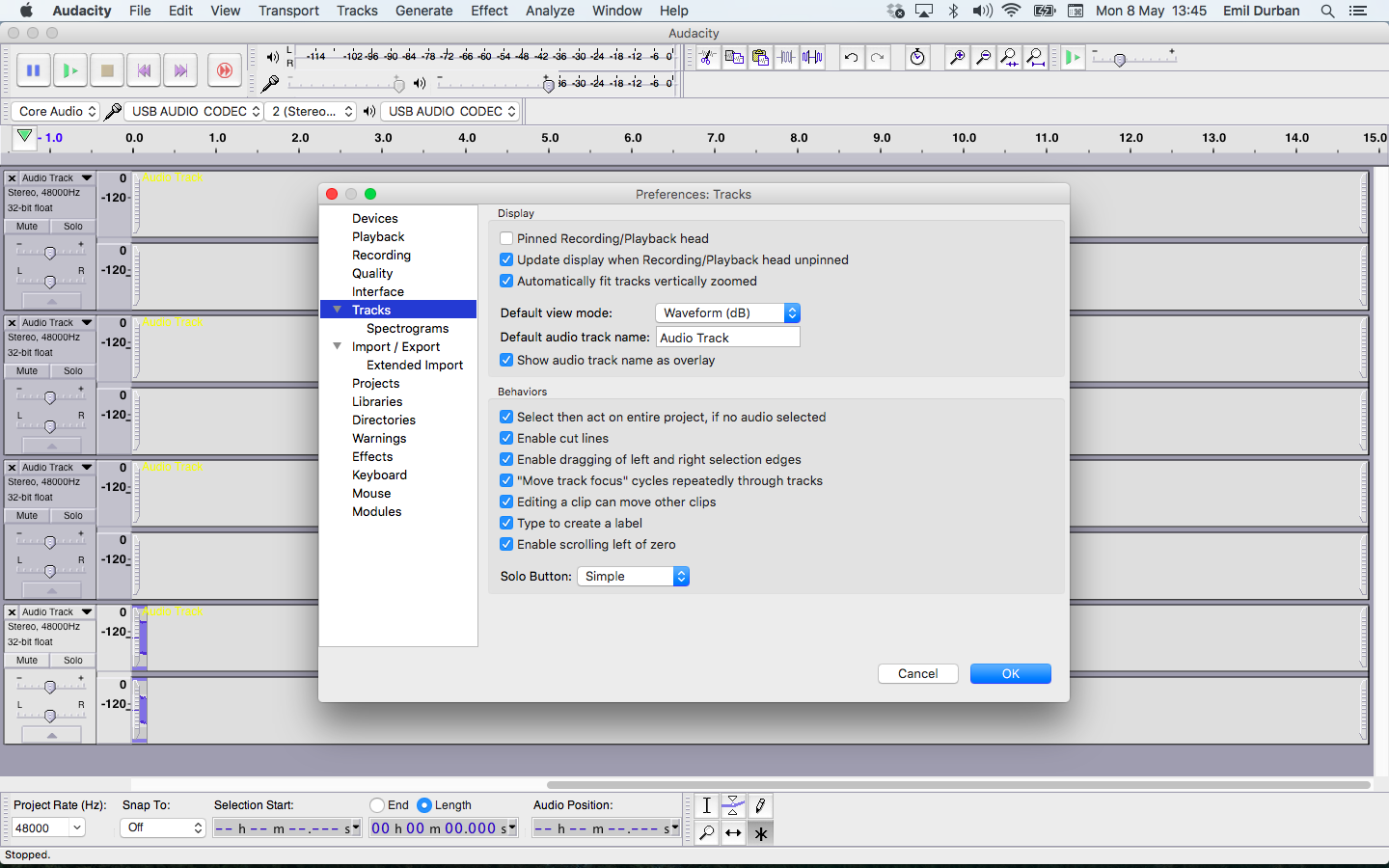Solo the first audio track

coord(73,227)
